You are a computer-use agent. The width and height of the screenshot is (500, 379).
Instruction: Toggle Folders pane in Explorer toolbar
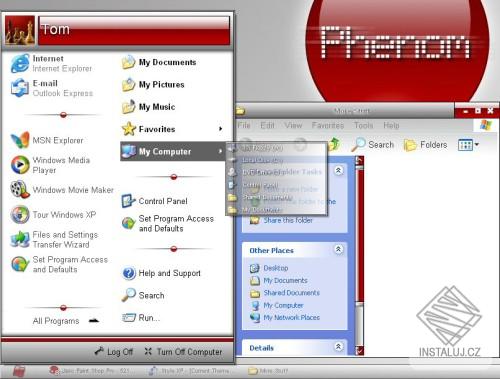tap(425, 145)
